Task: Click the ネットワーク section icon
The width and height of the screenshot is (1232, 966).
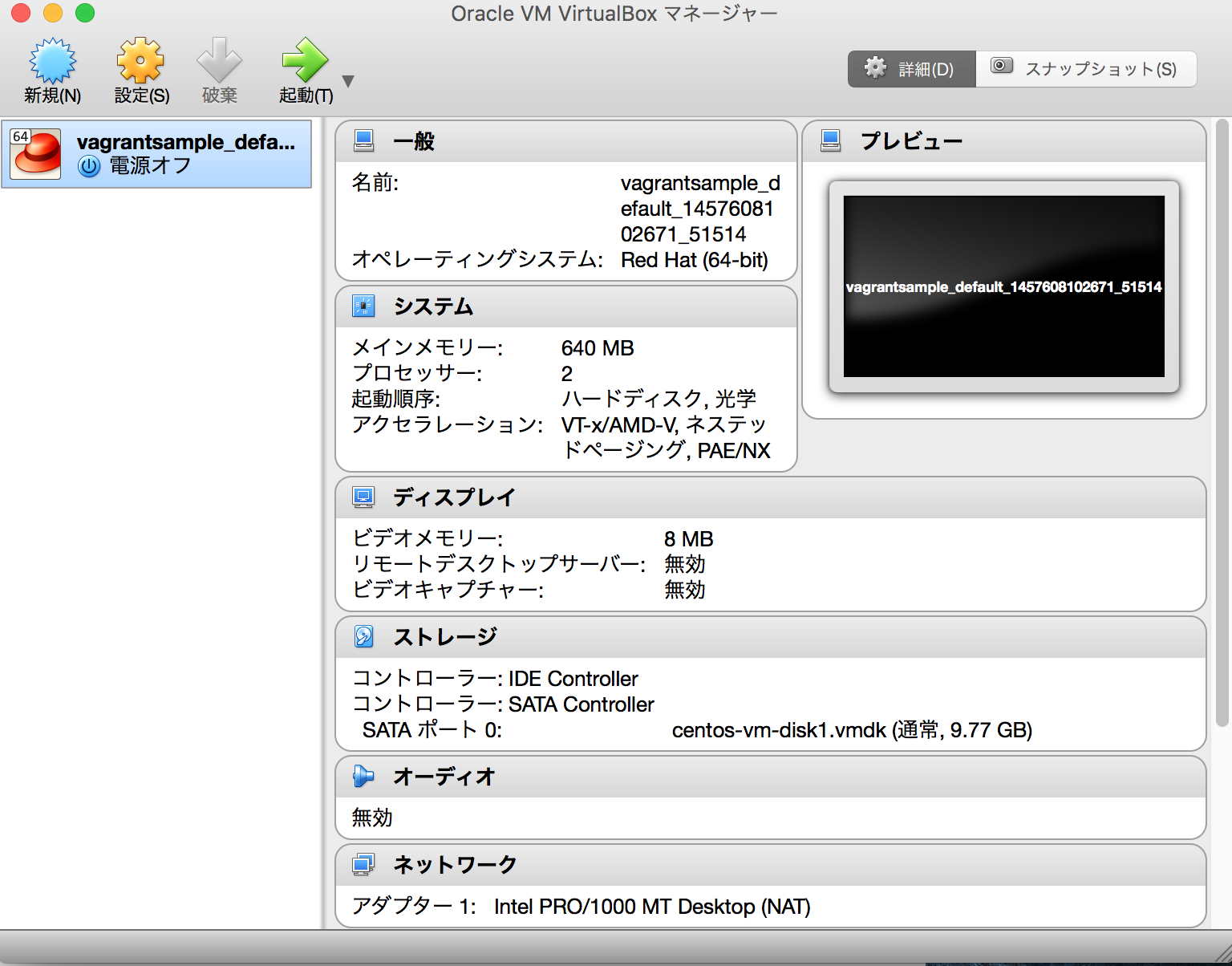Action: point(365,864)
